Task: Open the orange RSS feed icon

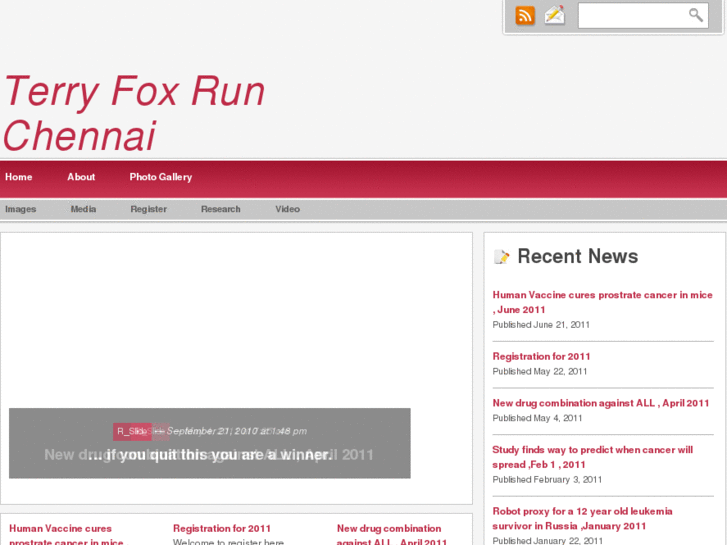Action: click(525, 16)
